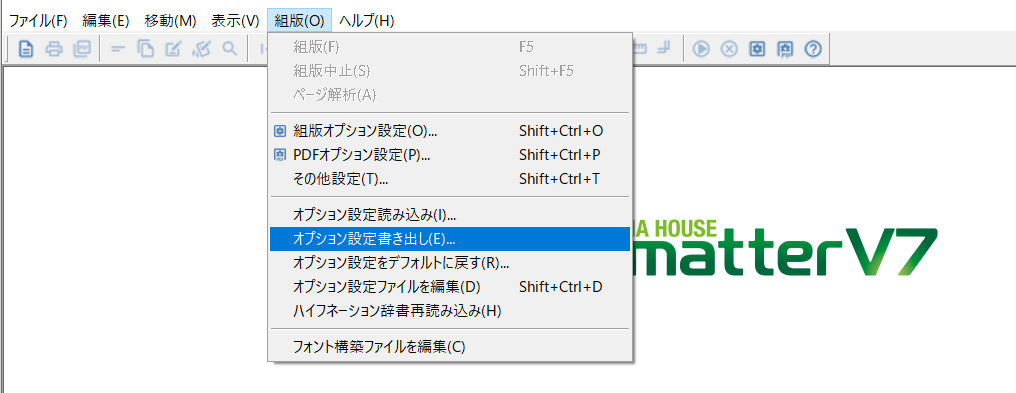1016x393 pixels.
Task: Open formatter option settings toolbar gear icon
Action: [x=757, y=49]
